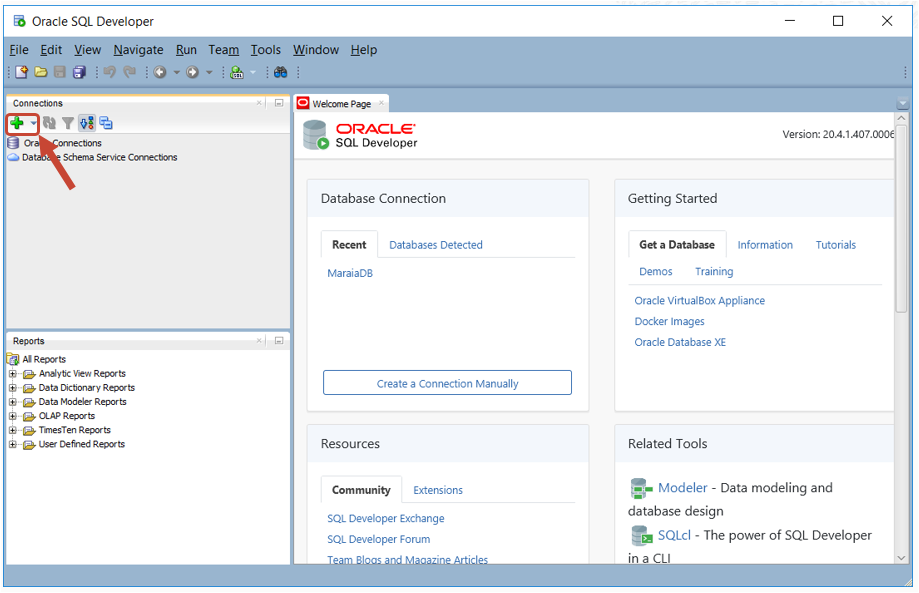Click the Create a Connection Manually button
Viewport: 919px width, 593px height.
click(446, 382)
